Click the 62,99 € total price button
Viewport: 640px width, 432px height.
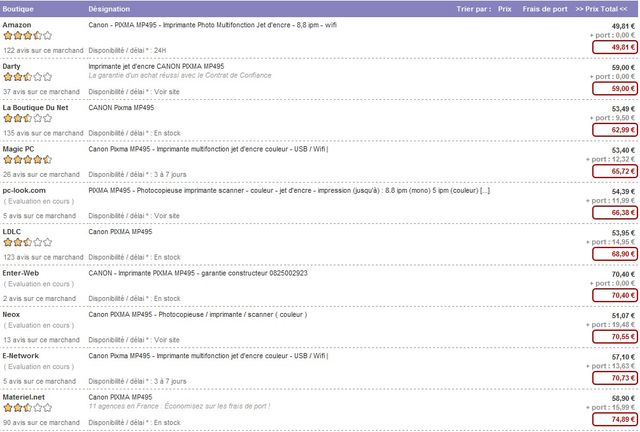[615, 130]
